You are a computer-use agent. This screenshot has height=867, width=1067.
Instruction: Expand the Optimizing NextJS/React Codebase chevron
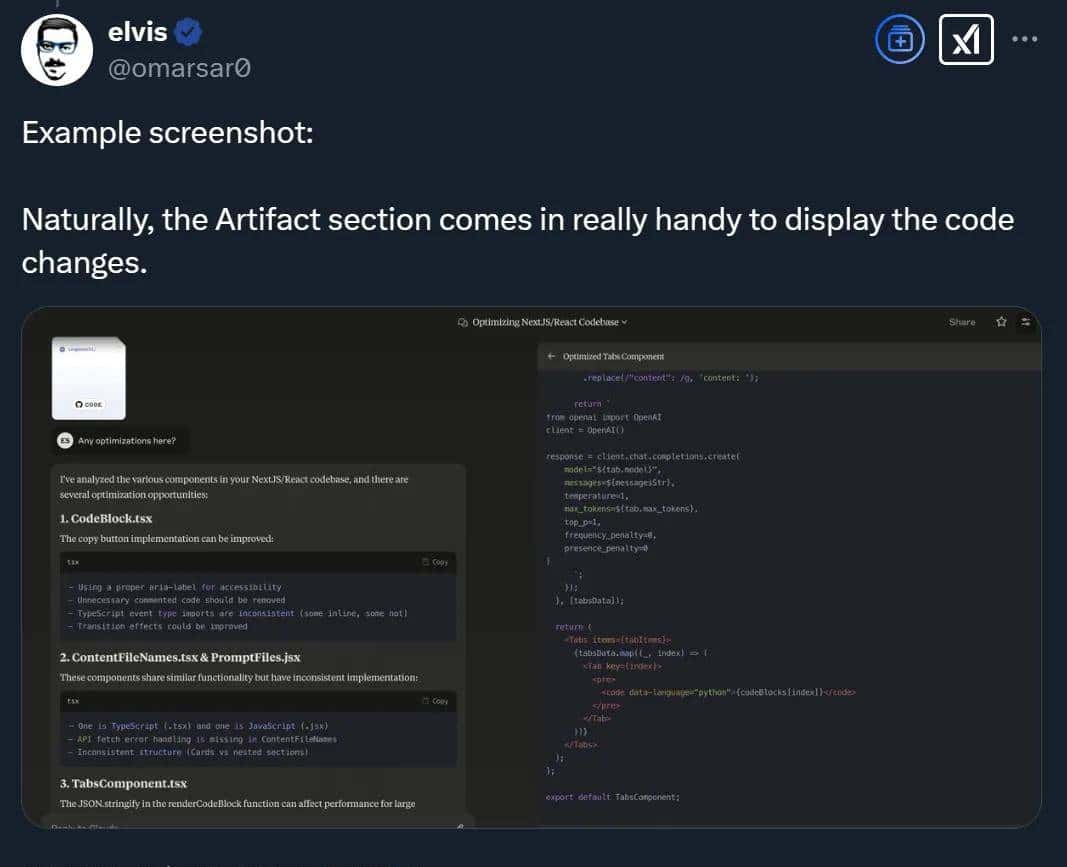pos(624,322)
